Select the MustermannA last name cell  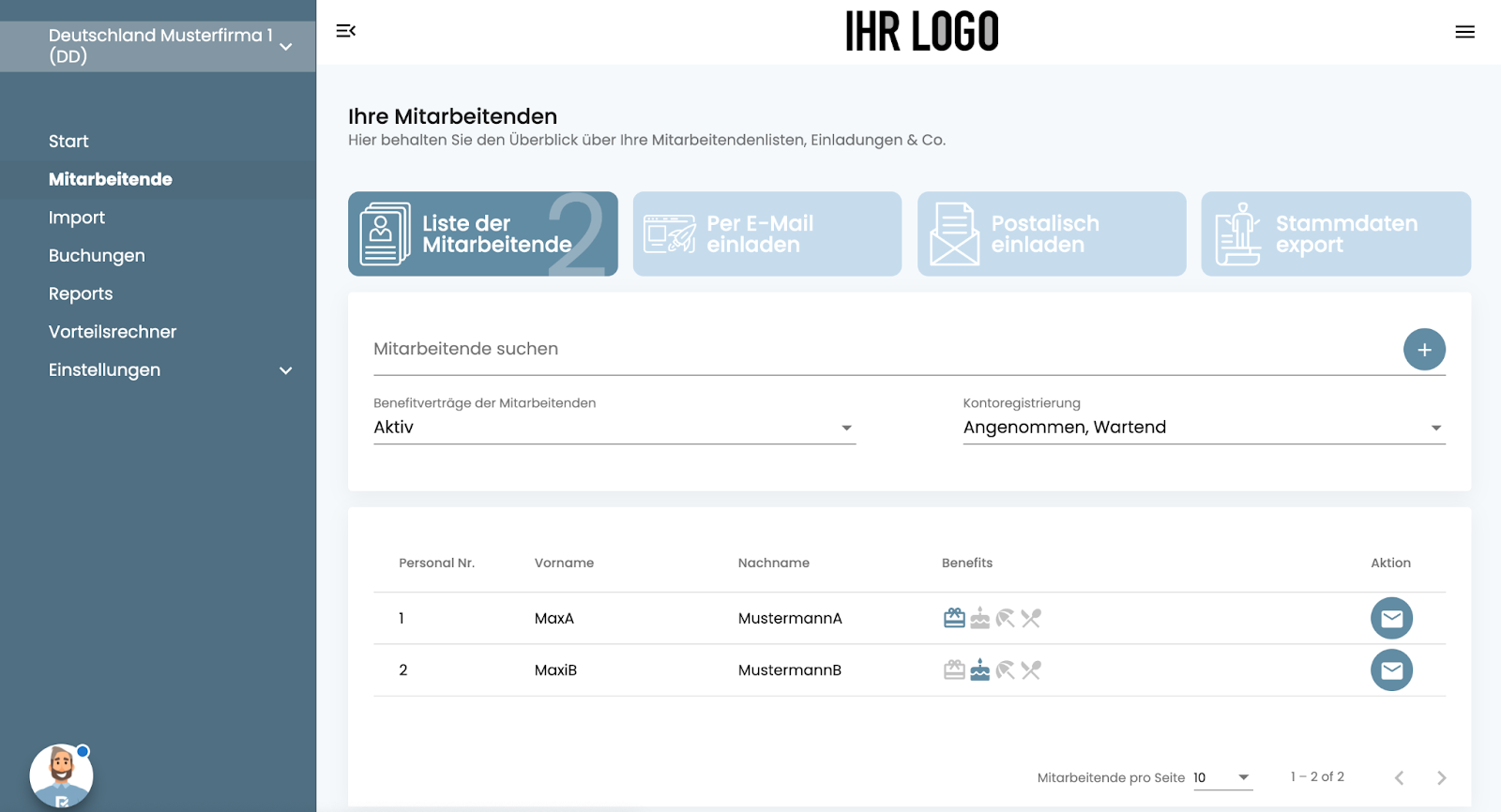(x=790, y=618)
